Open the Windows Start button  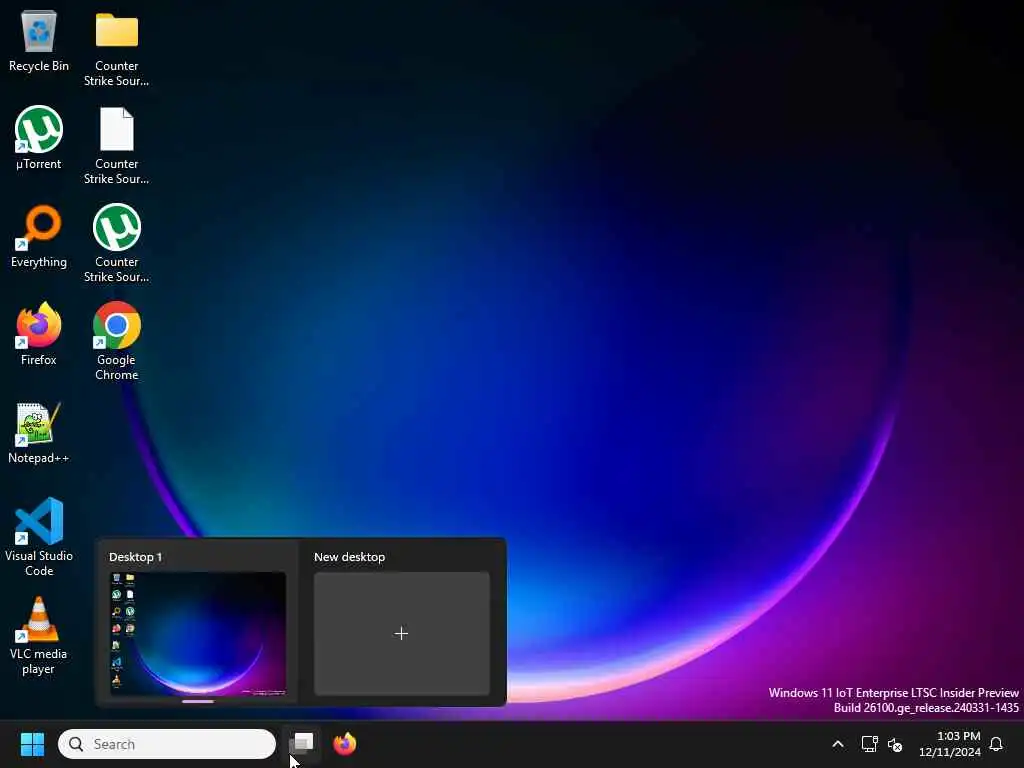click(x=32, y=744)
